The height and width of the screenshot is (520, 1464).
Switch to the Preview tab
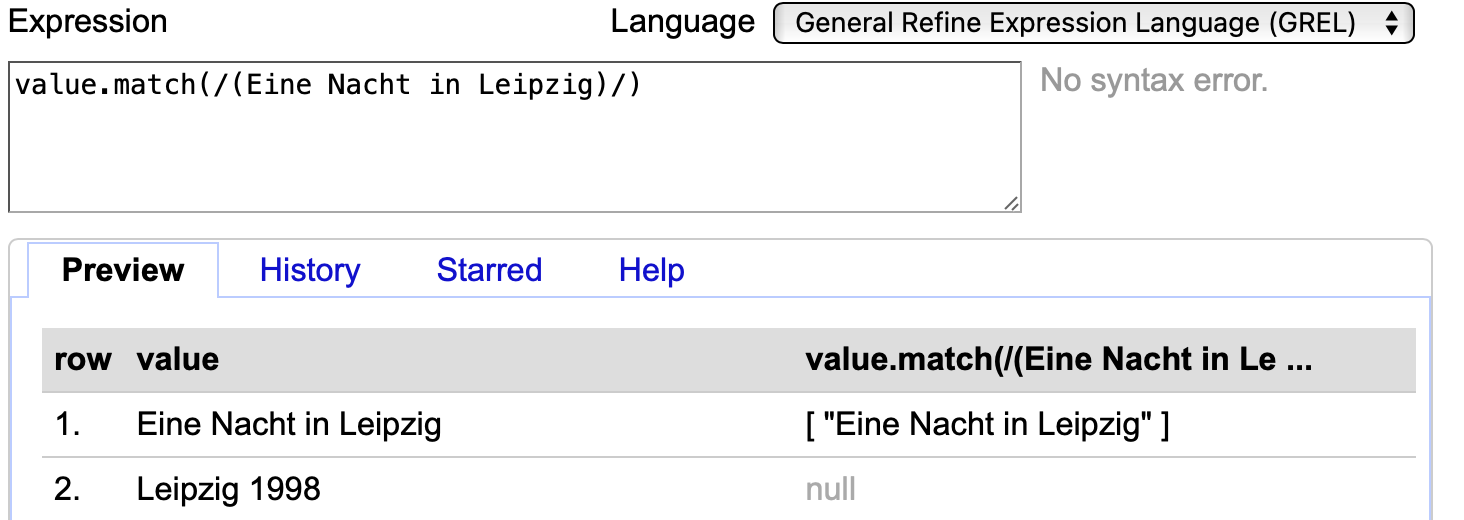pyautogui.click(x=123, y=270)
